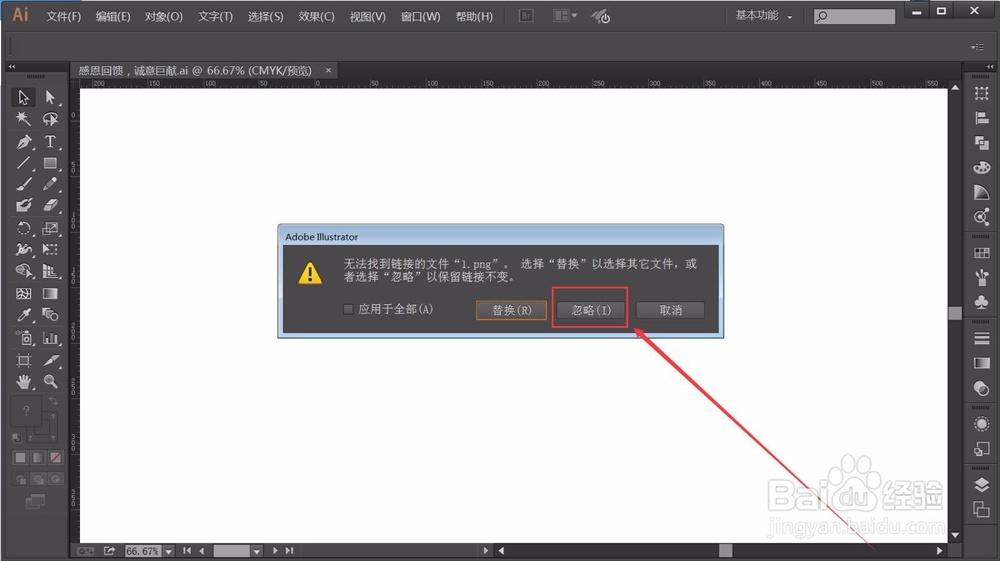Open the Graphic Styles panel icon
The image size is (1000, 561).
click(x=982, y=449)
